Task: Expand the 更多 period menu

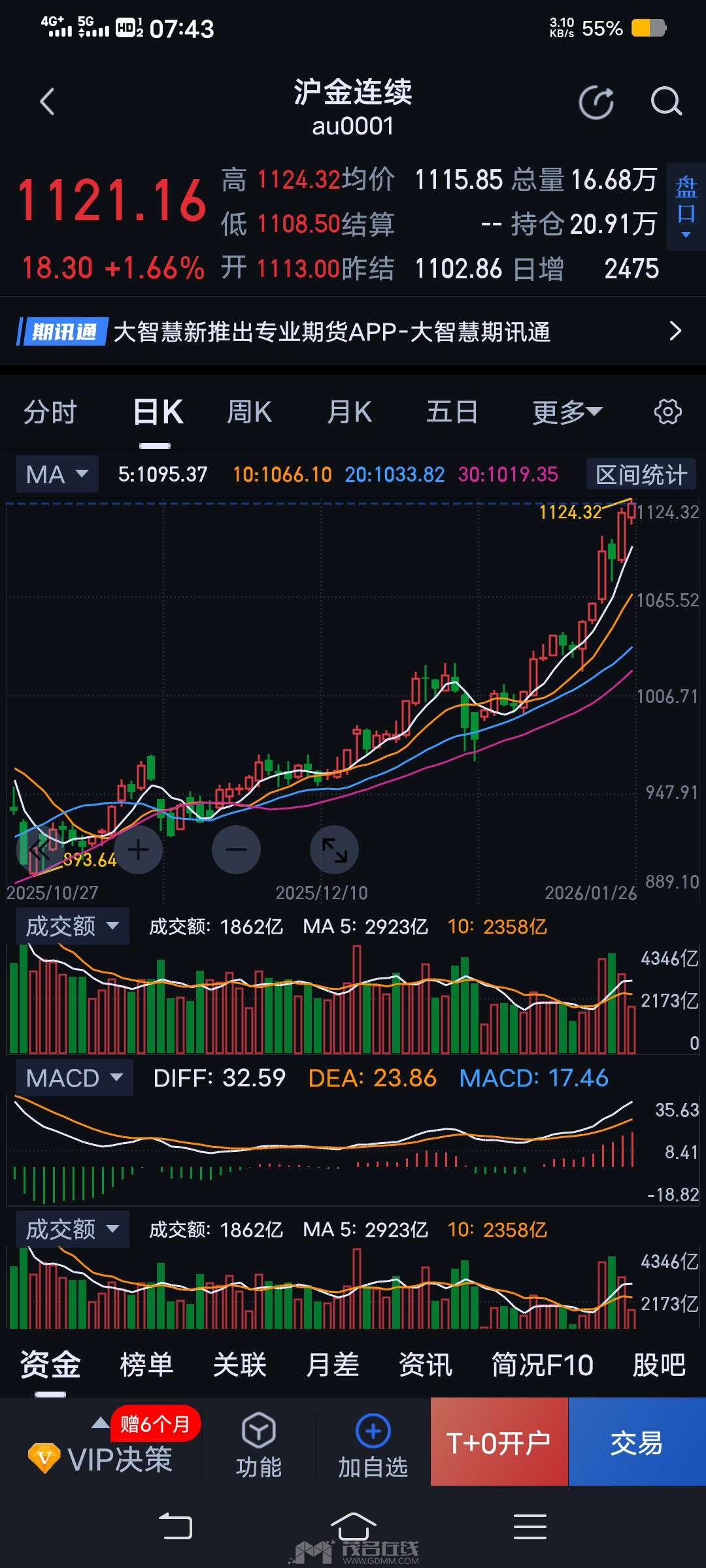Action: pos(567,412)
